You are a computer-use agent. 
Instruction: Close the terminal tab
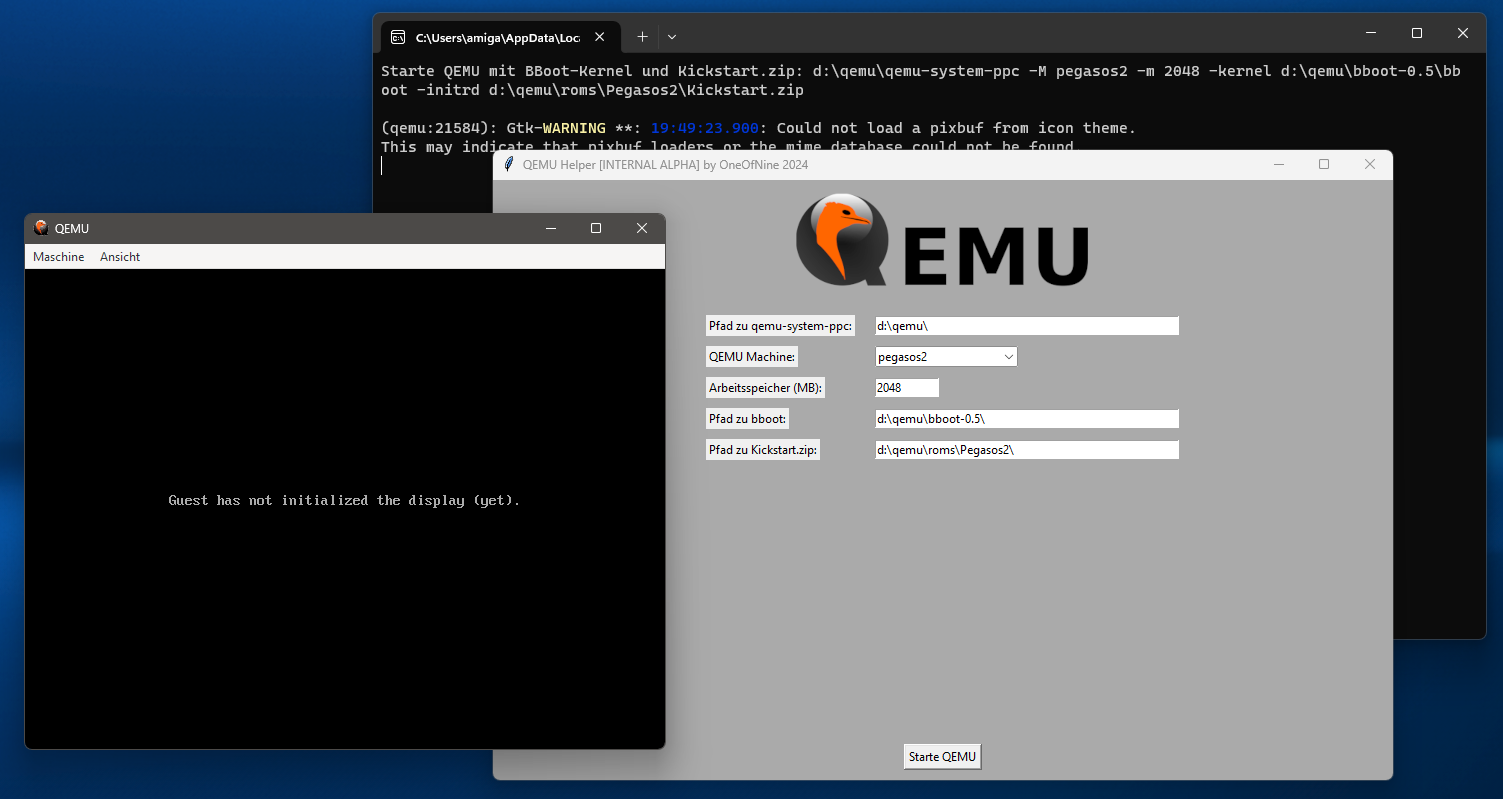pyautogui.click(x=600, y=37)
